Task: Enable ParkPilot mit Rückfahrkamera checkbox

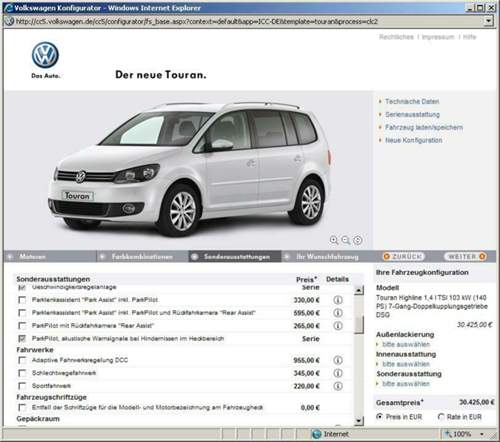Action: [22, 325]
